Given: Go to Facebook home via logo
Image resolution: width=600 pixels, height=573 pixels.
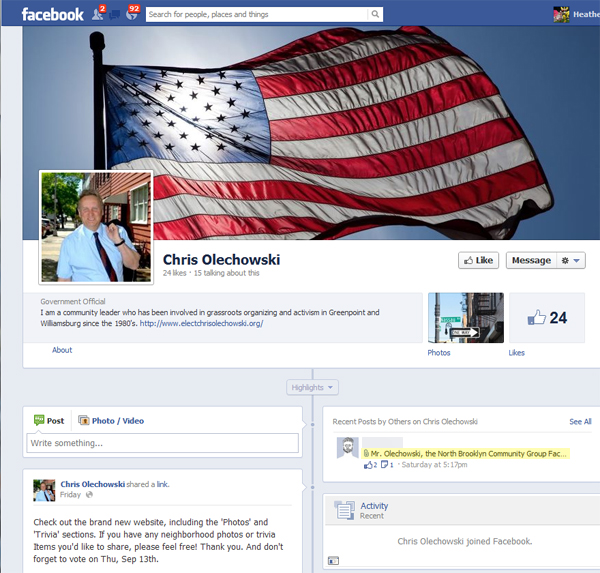Looking at the screenshot, I should click(52, 14).
